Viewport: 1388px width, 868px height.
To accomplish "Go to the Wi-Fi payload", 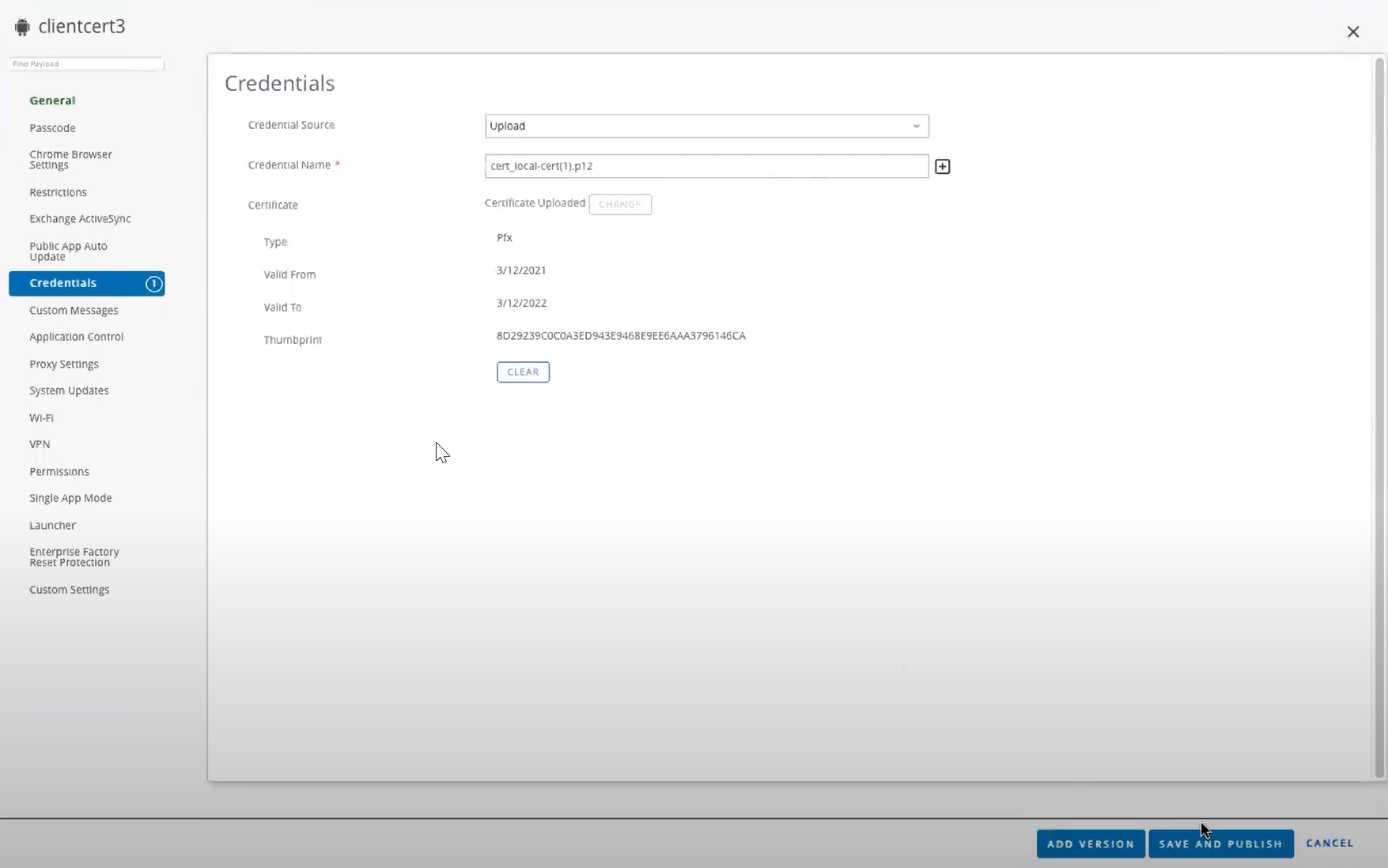I will pos(41,417).
